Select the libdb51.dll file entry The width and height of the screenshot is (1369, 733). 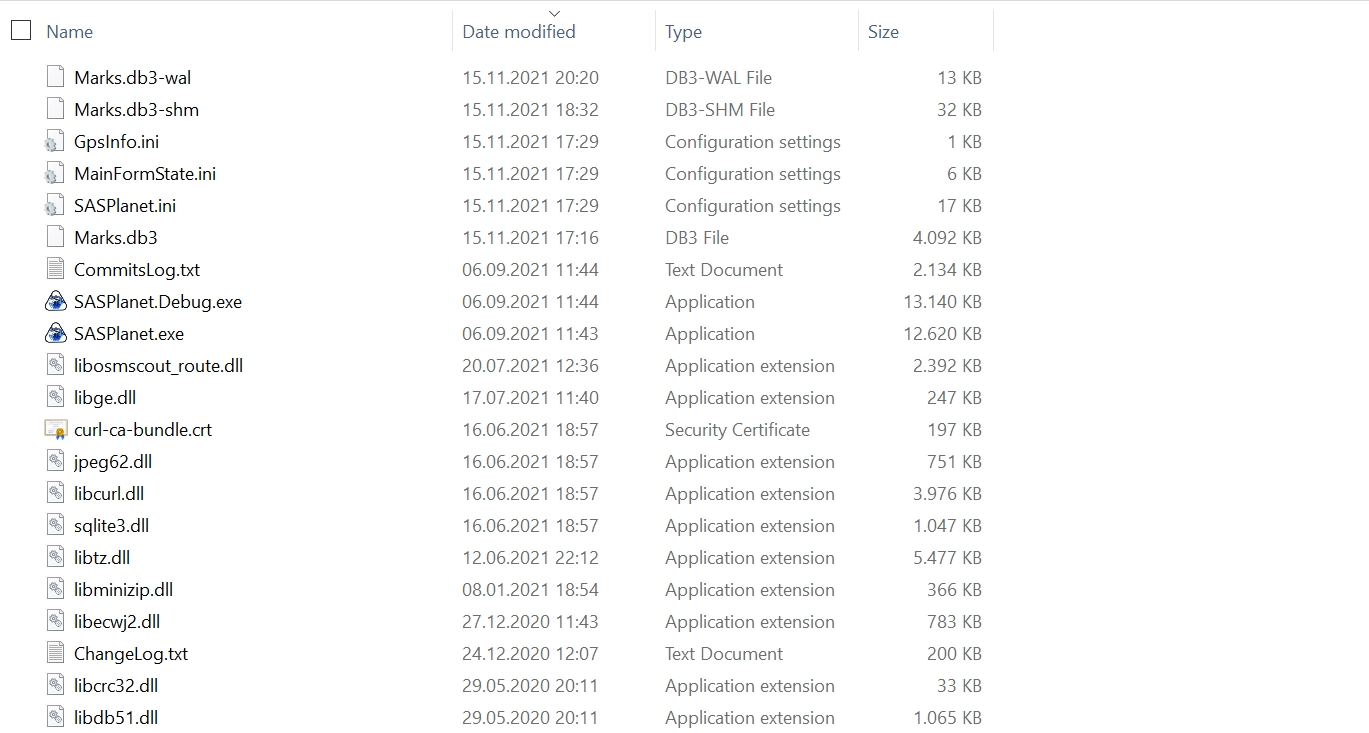116,717
